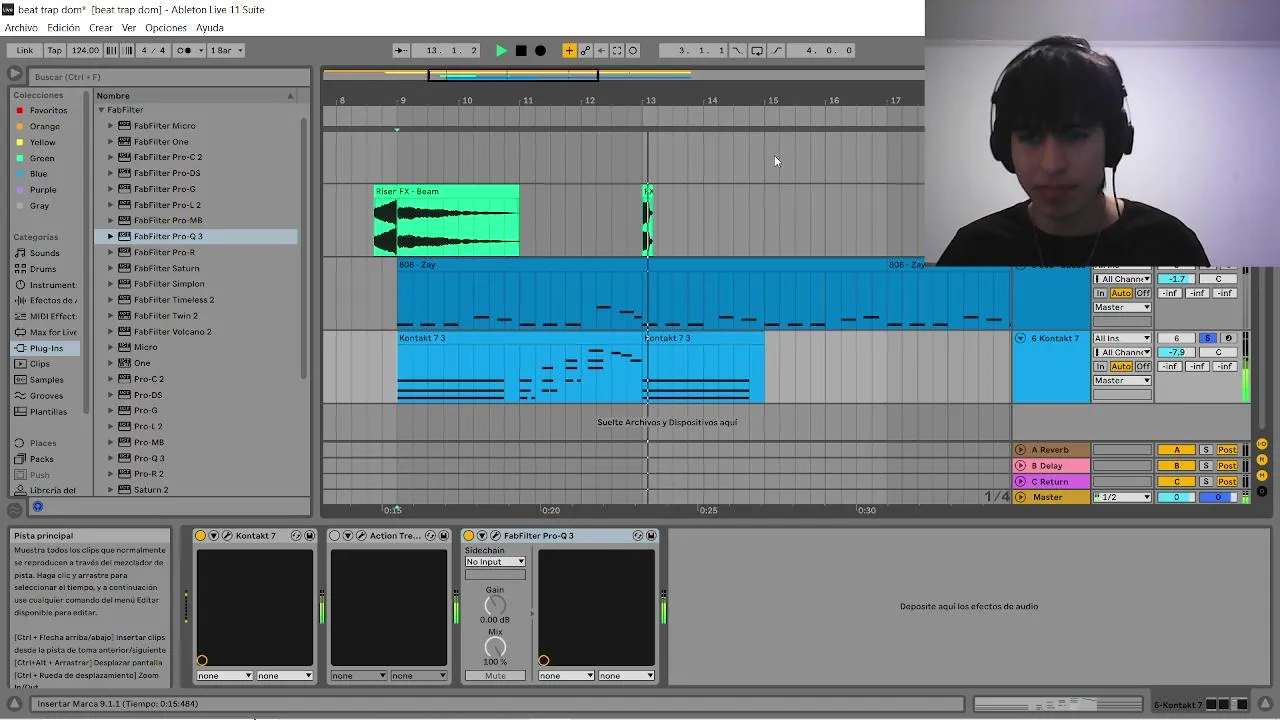Click the Re-enable Automation arrow icon
The width and height of the screenshot is (1280, 720).
601,50
